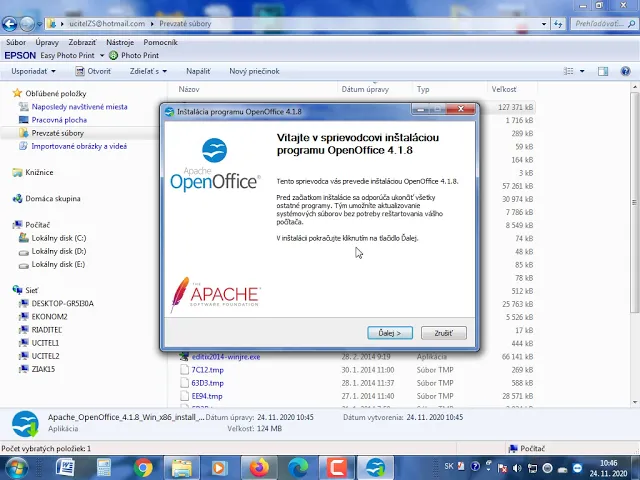Screen dimensions: 640x480
Task: Select network computer UCITEL1
Action: coord(45,343)
